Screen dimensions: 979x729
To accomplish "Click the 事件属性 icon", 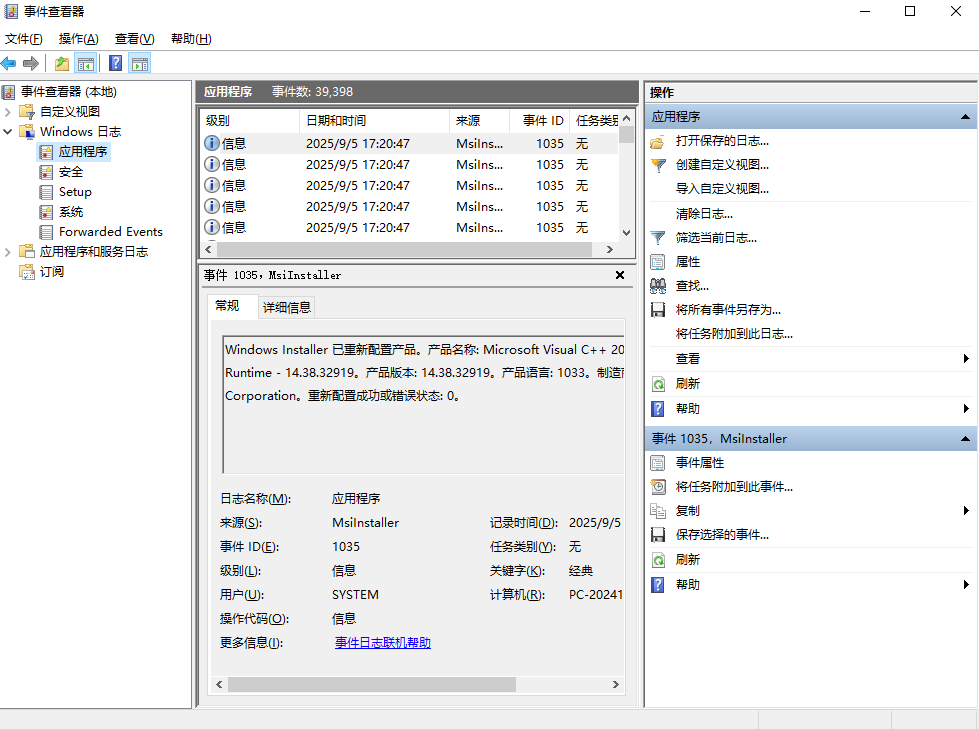I will 657,463.
